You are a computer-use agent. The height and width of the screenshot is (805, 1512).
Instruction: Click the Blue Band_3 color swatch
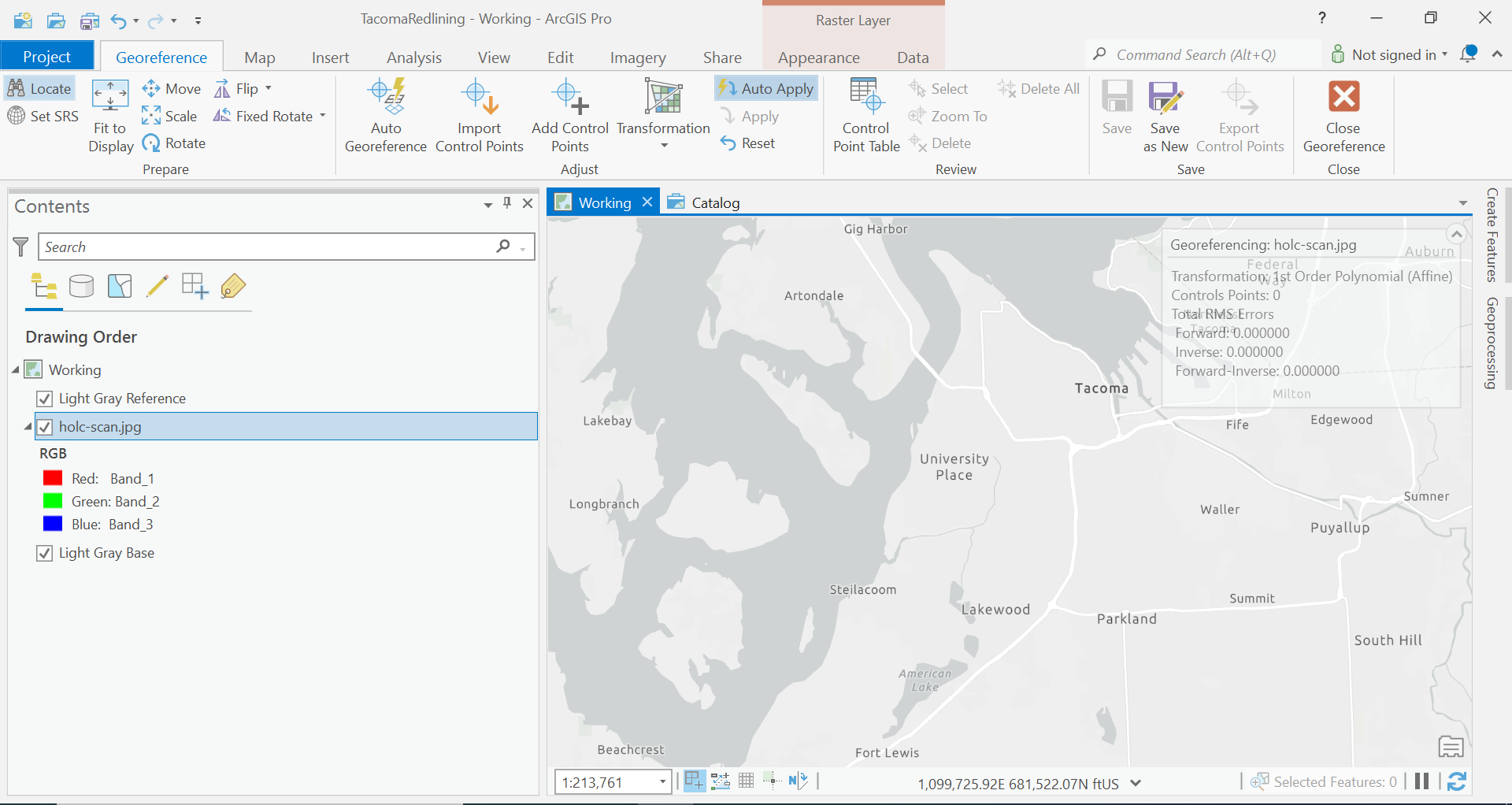[x=53, y=524]
